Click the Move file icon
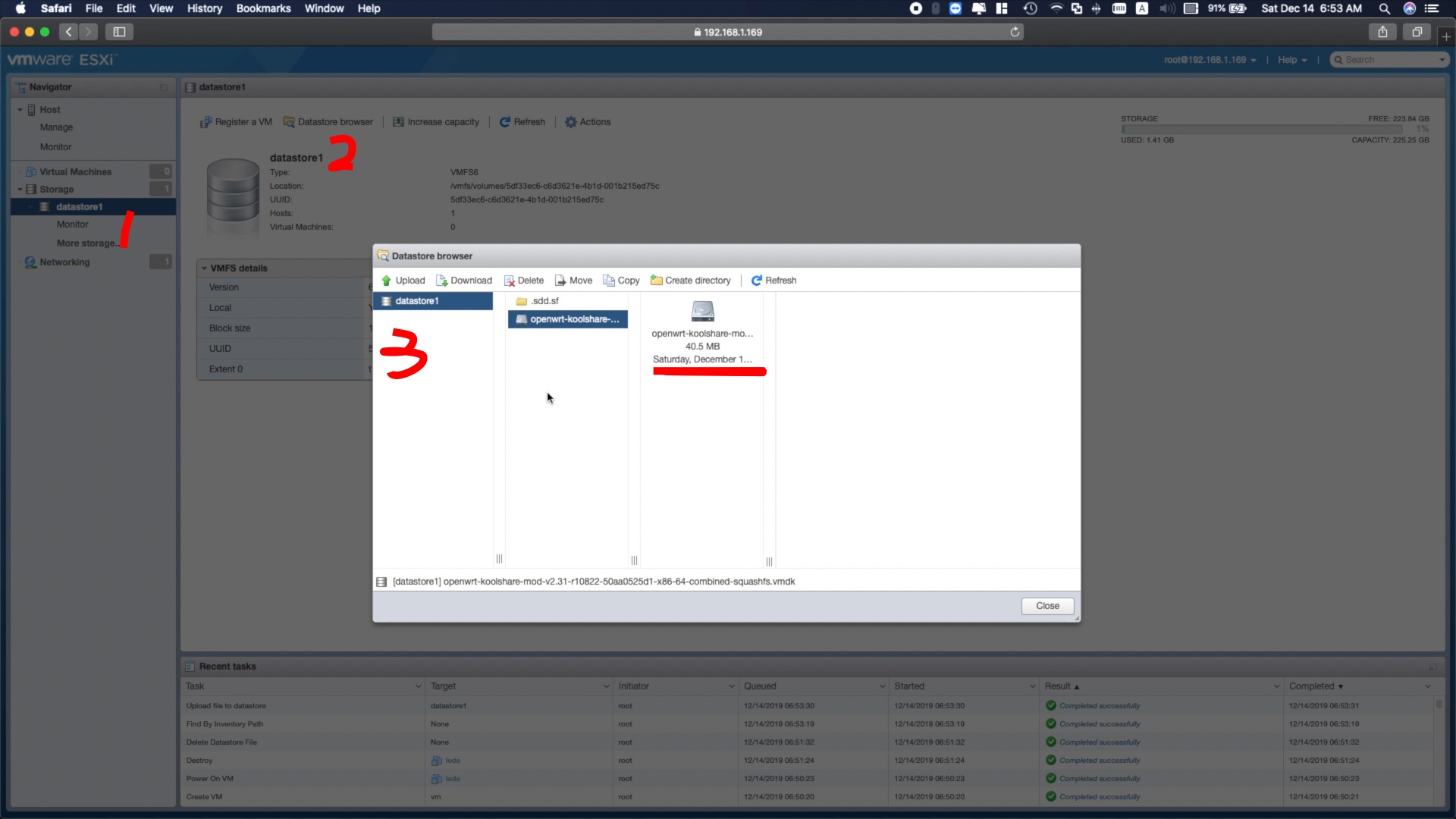 (560, 281)
